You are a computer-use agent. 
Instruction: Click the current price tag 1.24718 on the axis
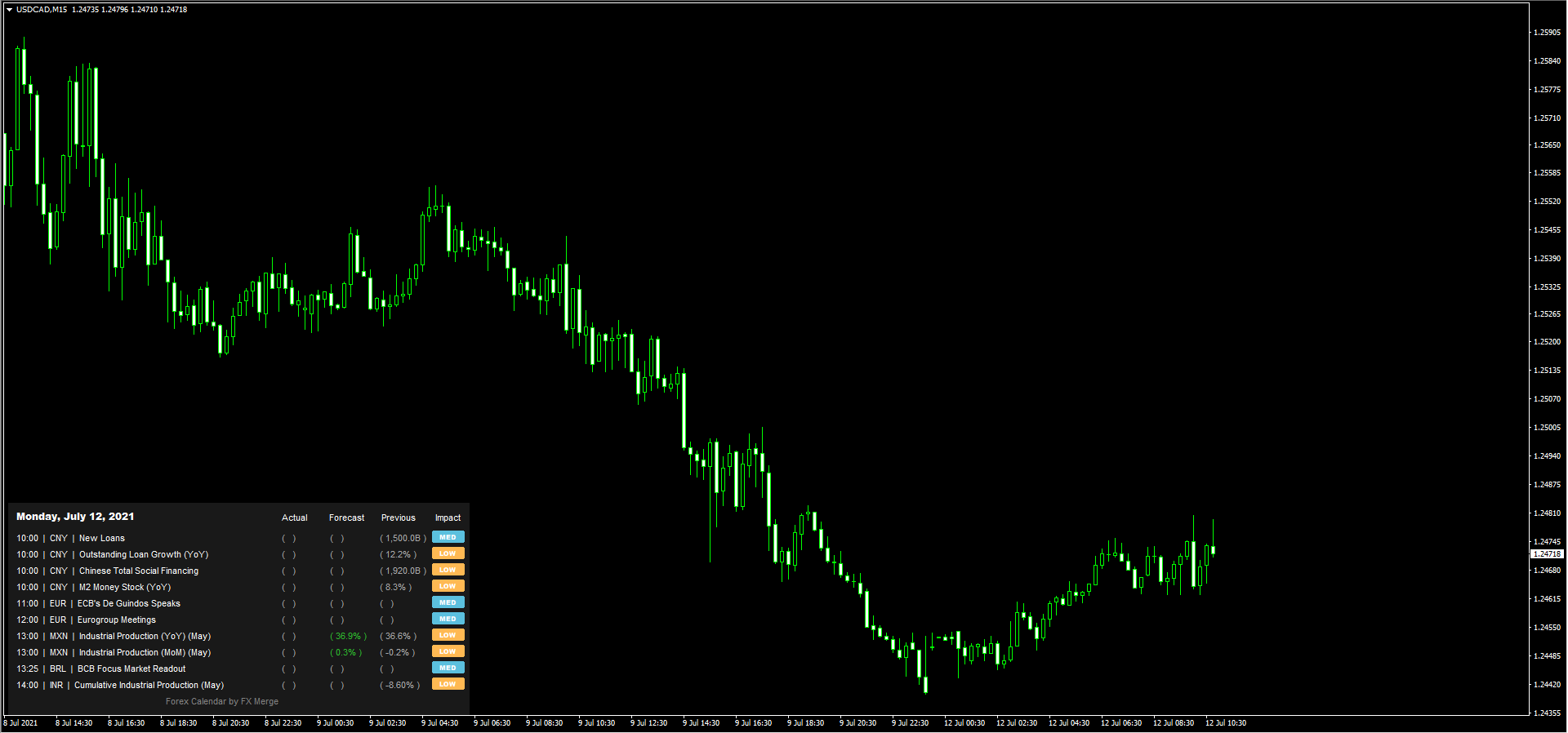[x=1548, y=554]
